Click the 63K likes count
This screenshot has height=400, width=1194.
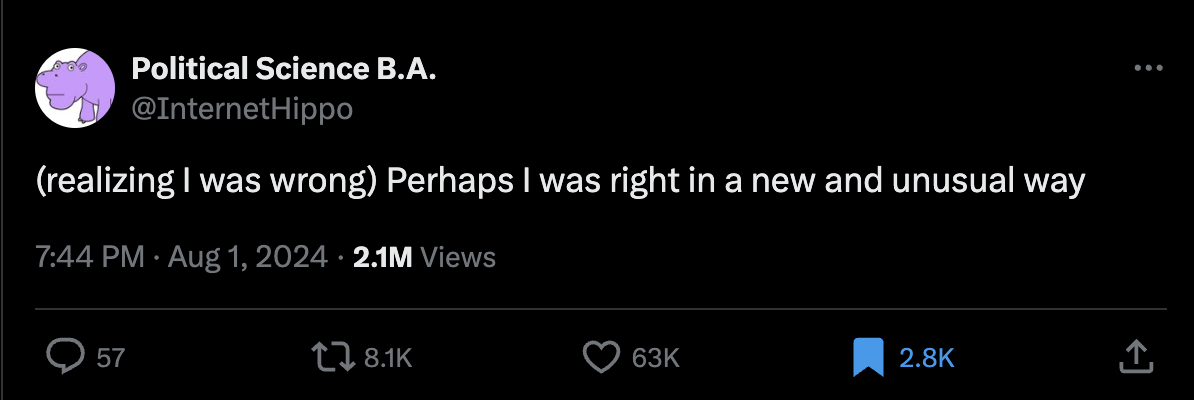click(x=656, y=357)
